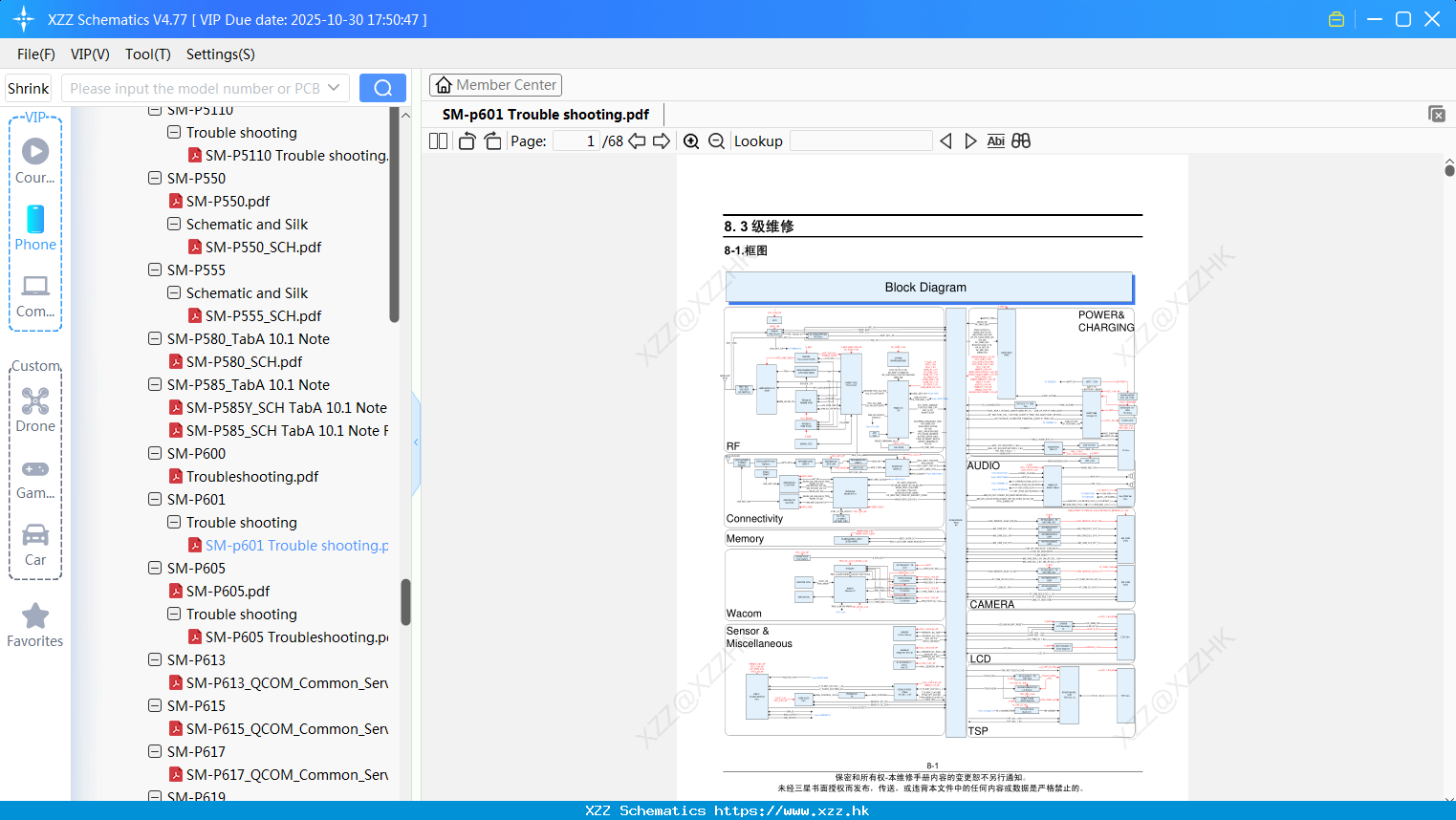Open Favorites in the sidebar
Screen dimensions: 1456x820
(35, 626)
